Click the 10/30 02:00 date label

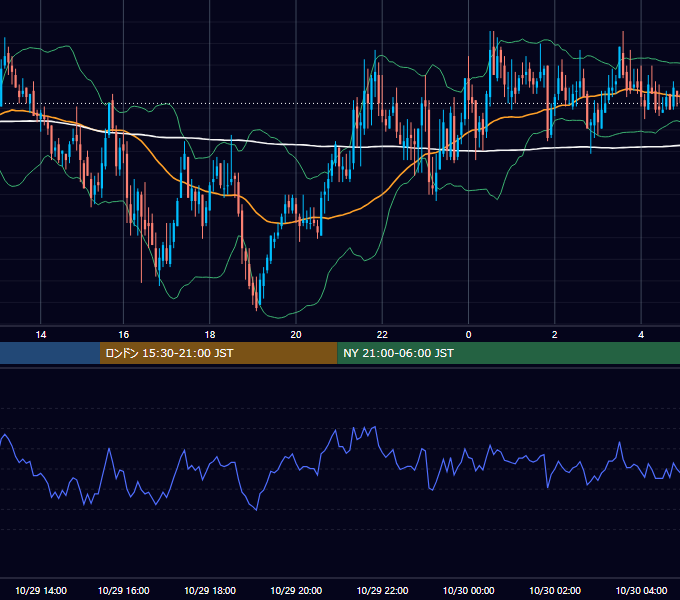point(555,590)
